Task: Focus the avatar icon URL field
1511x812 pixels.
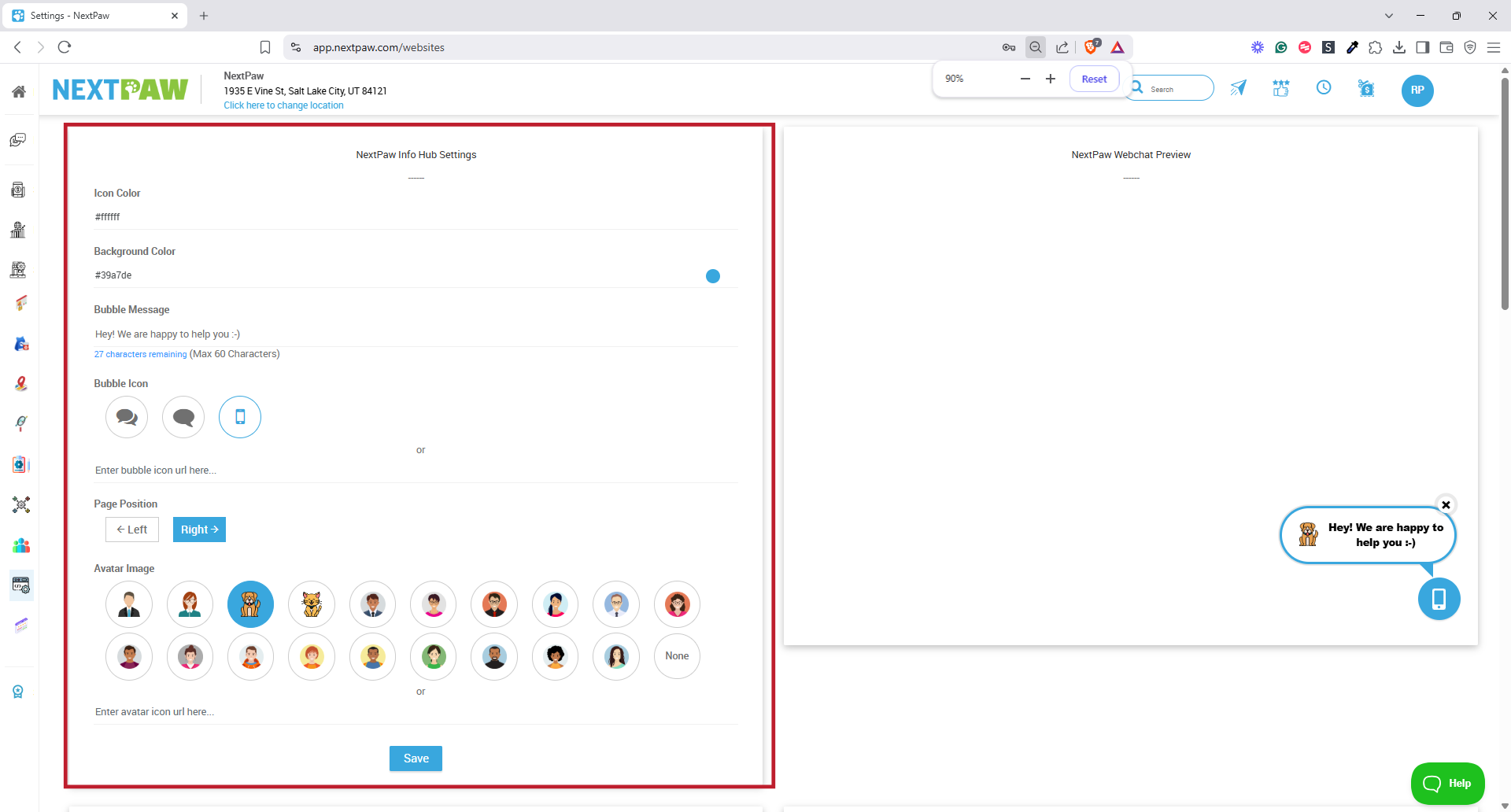Action: [x=416, y=712]
